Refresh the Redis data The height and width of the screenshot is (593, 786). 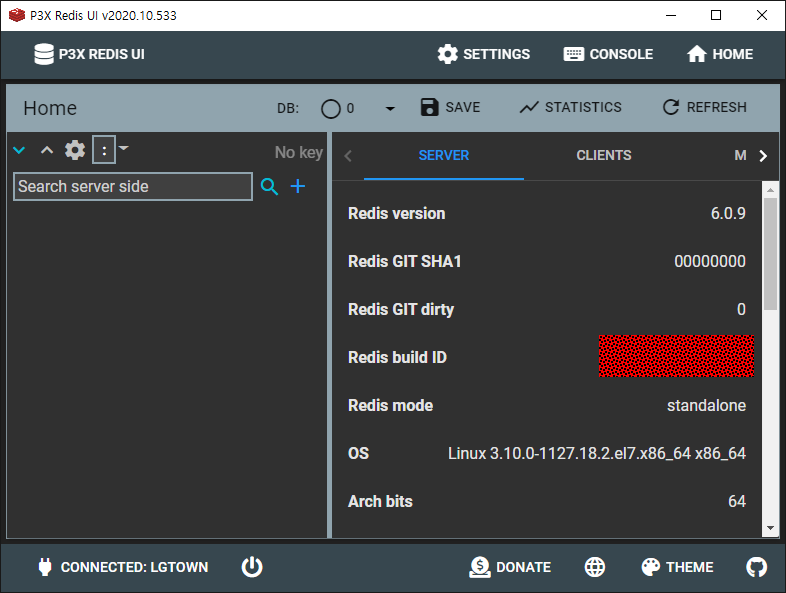pyautogui.click(x=704, y=107)
